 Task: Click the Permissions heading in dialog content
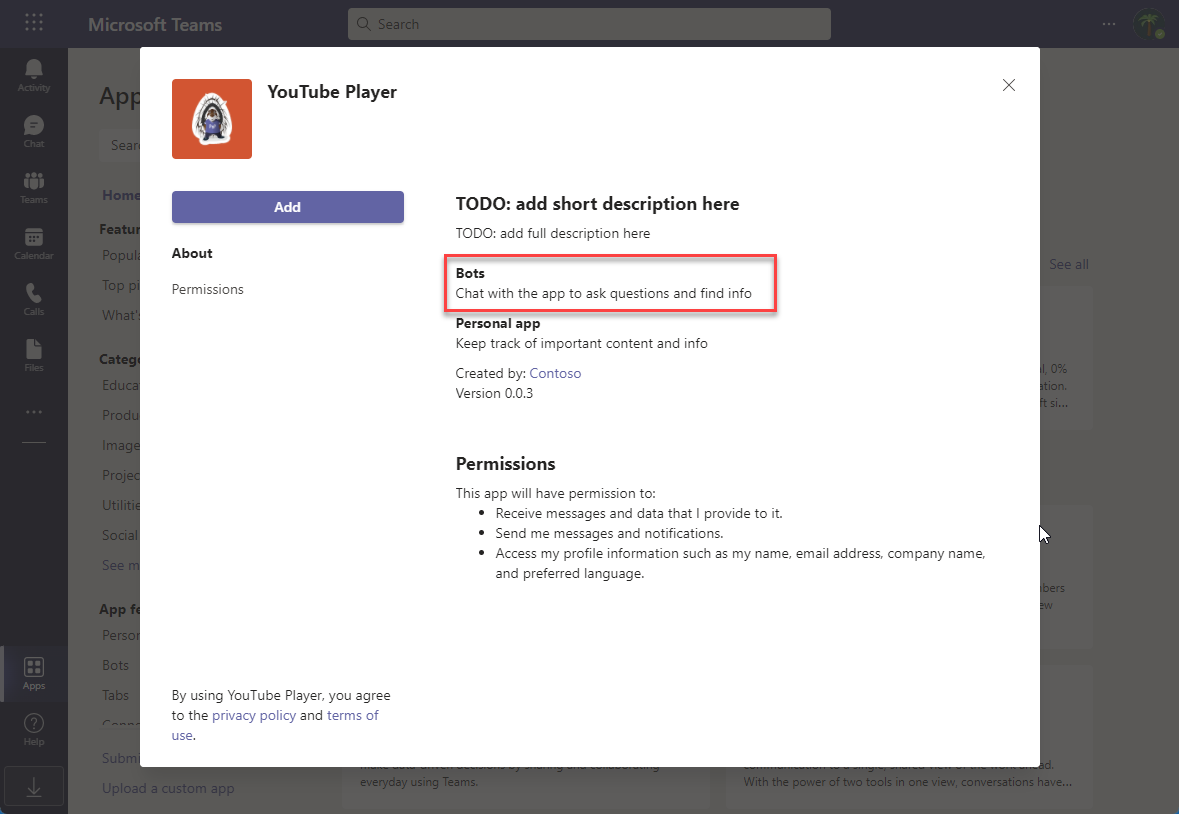[505, 464]
